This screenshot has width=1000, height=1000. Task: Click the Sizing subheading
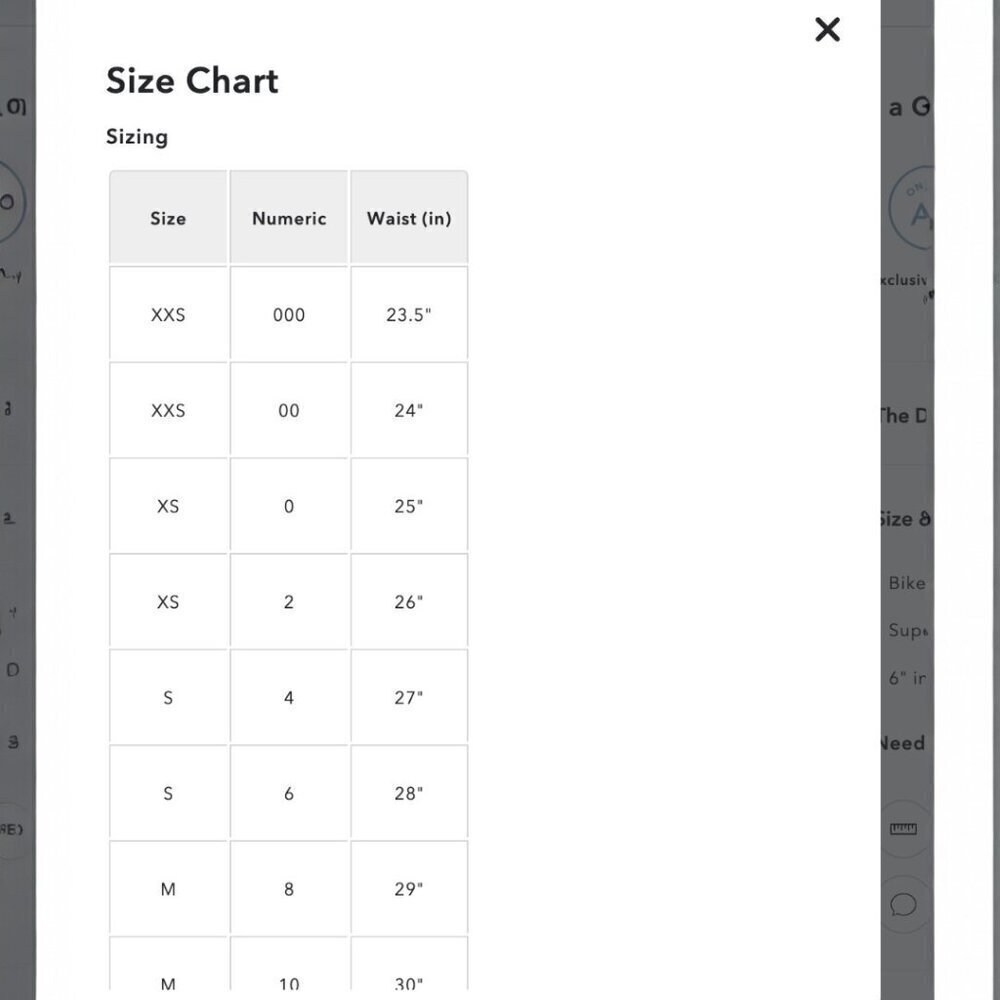click(x=137, y=136)
